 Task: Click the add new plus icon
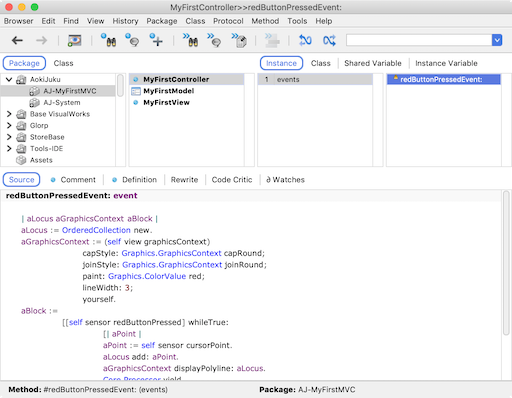(156, 40)
